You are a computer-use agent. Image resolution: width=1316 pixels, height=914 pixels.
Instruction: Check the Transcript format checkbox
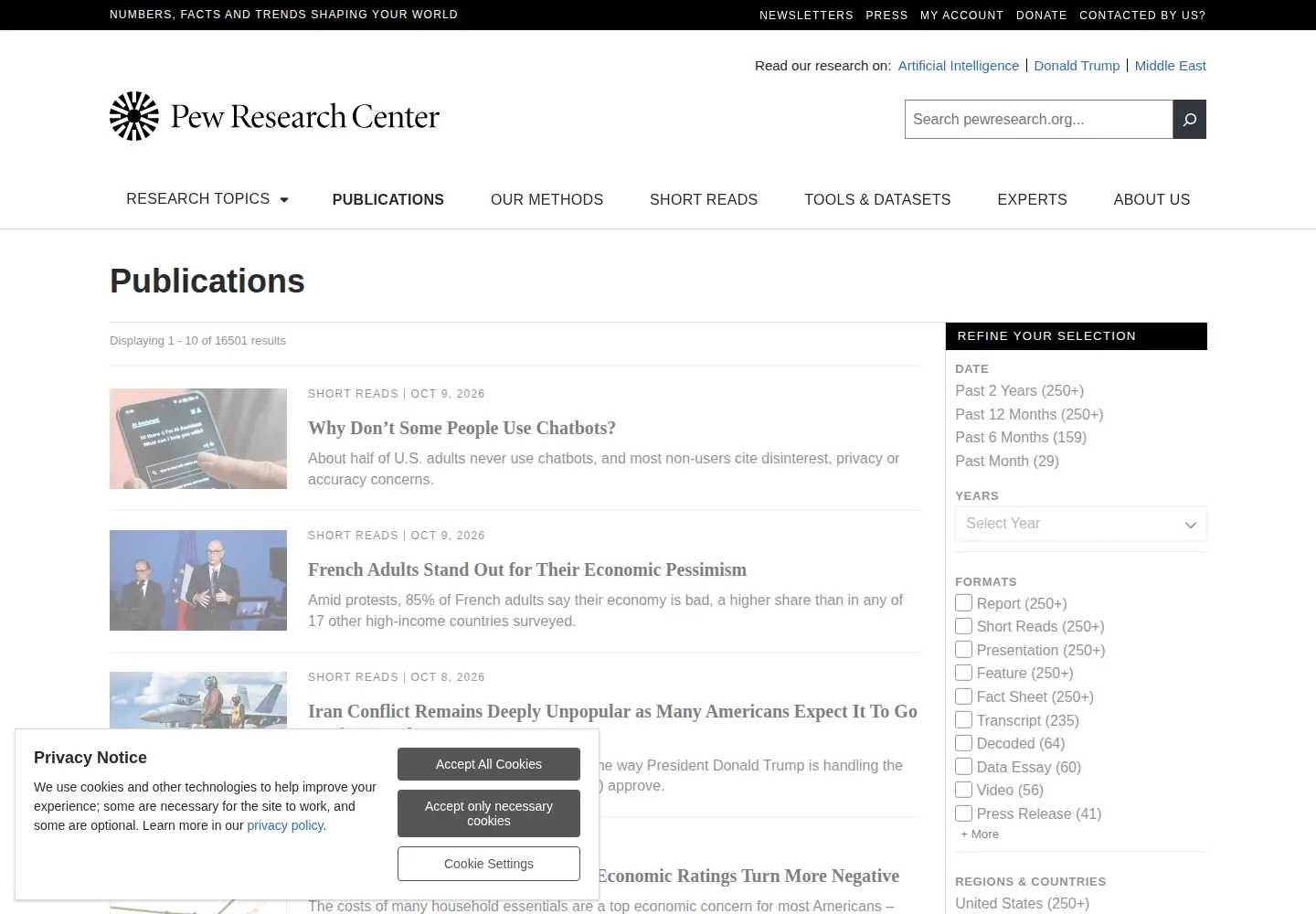[x=963, y=720]
